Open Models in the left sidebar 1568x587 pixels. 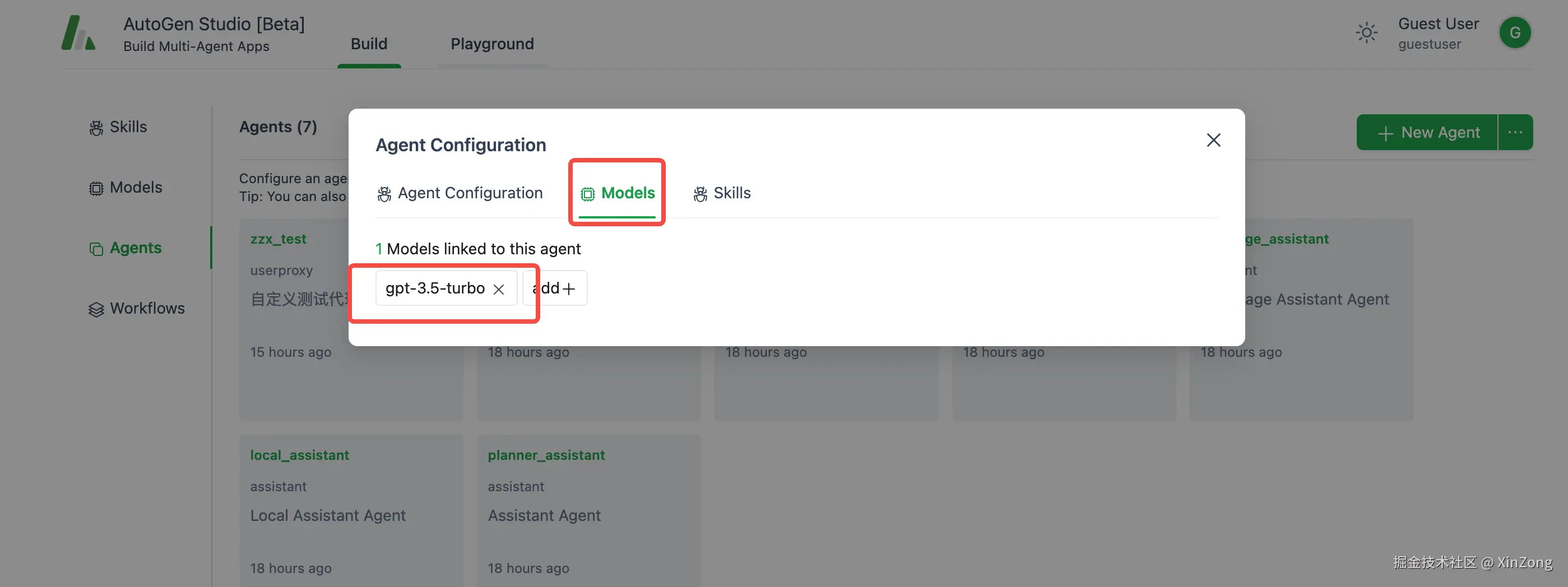[126, 187]
